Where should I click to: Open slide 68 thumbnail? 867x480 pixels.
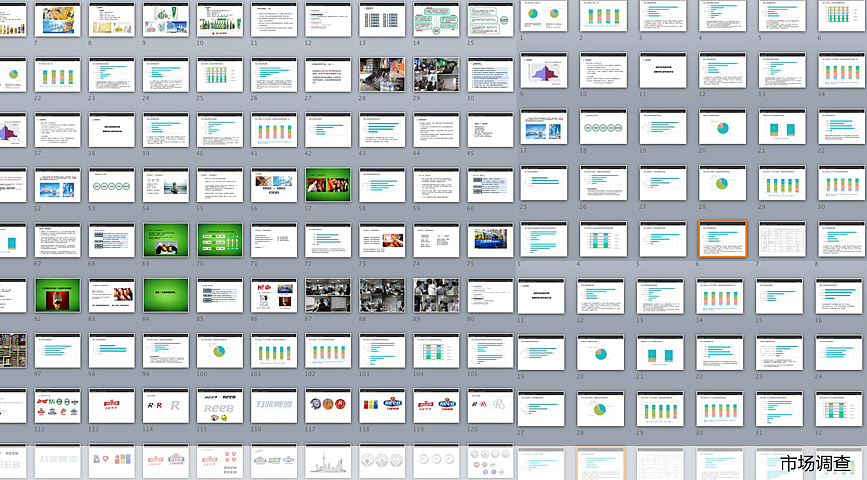pyautogui.click(x=111, y=241)
